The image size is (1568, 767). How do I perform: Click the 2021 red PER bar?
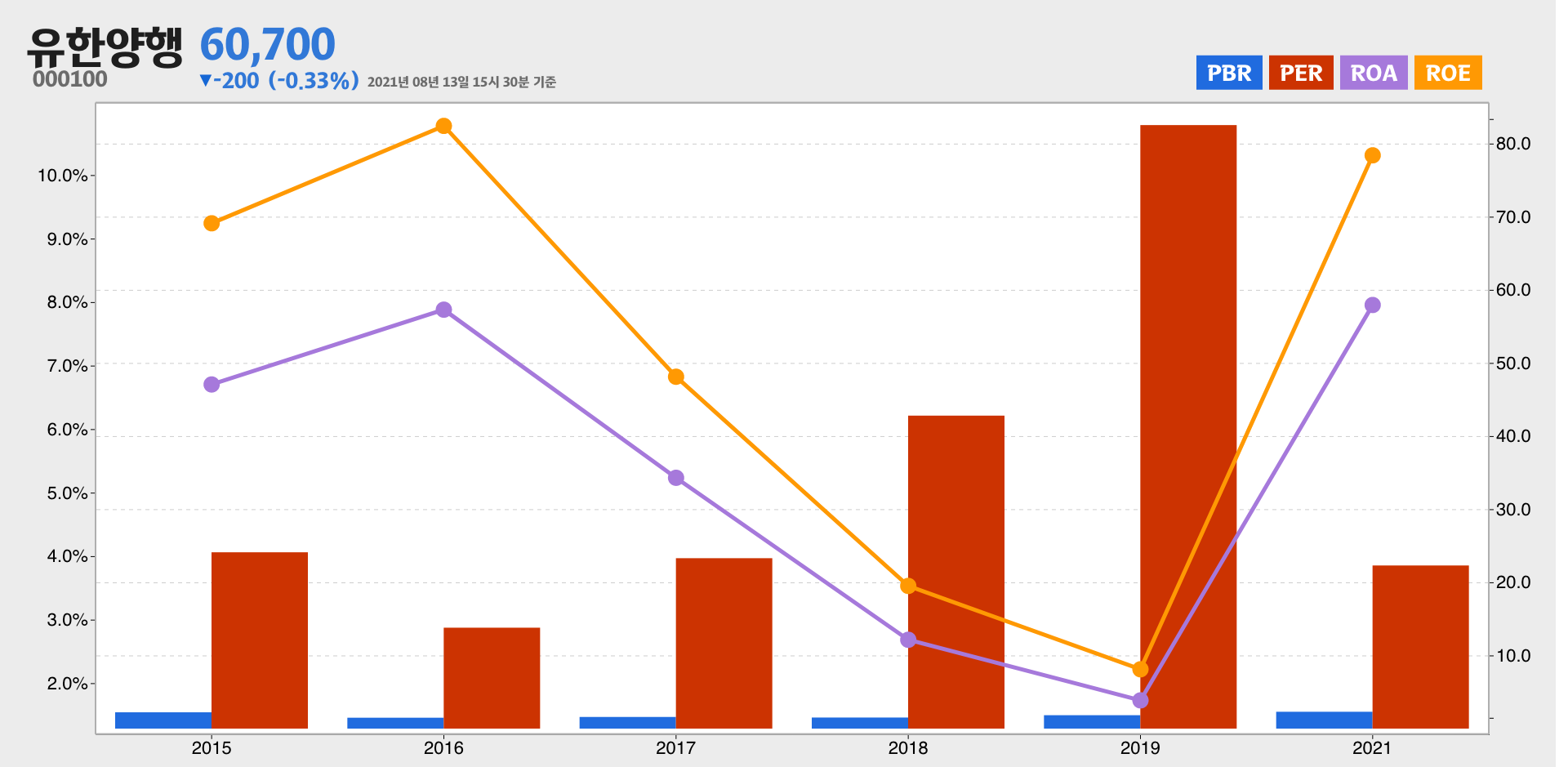point(1420,647)
